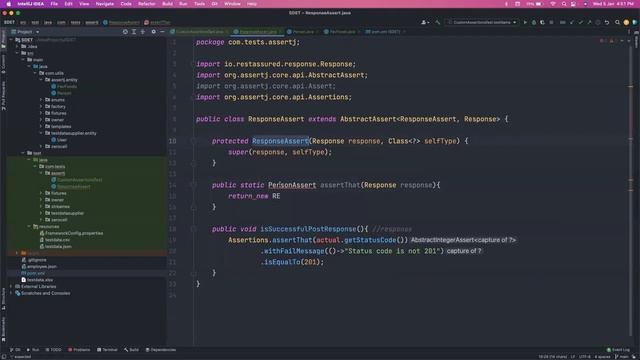Select FrameworkConfig.properties file

click(x=74, y=233)
